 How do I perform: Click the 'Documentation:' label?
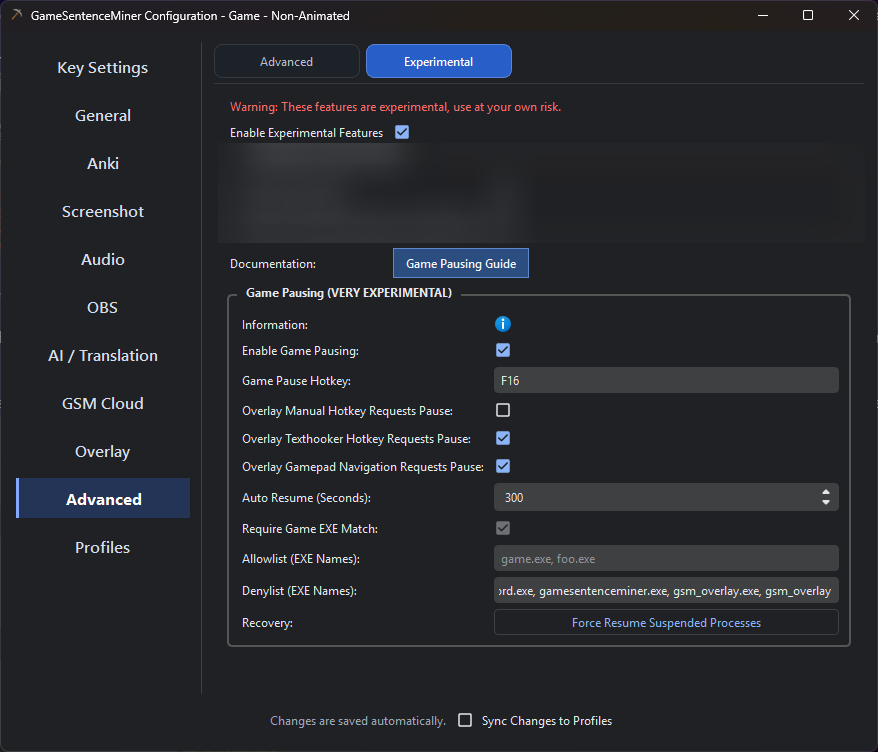coord(273,264)
